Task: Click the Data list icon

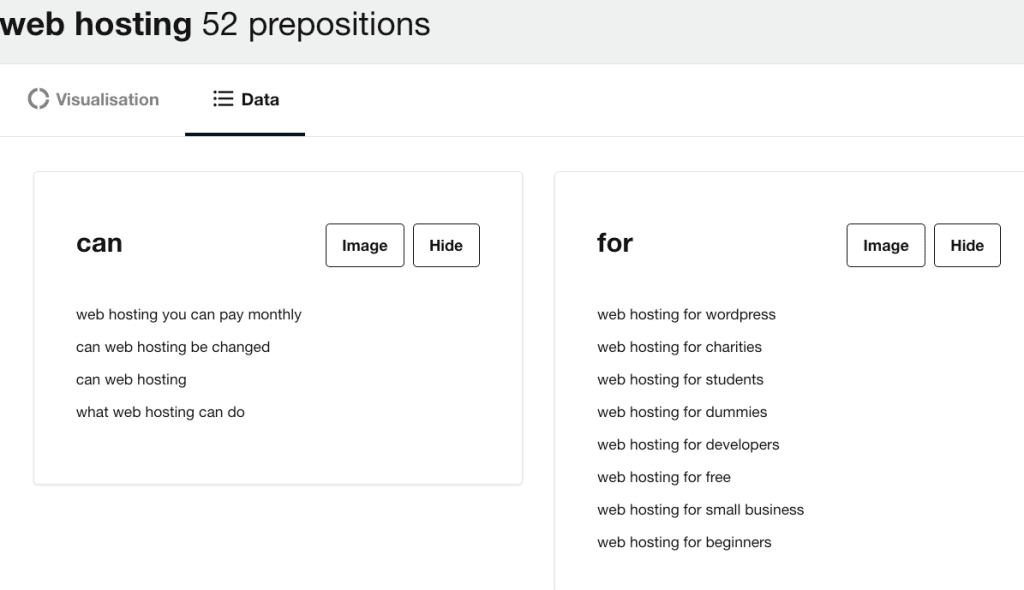Action: (x=223, y=99)
